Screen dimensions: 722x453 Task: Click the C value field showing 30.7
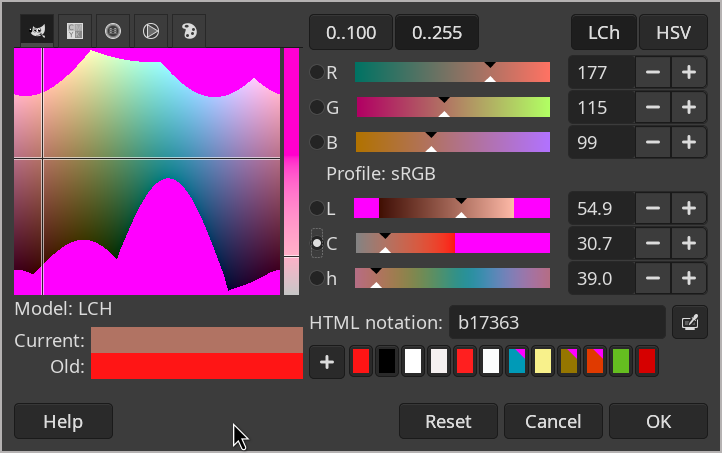click(602, 243)
